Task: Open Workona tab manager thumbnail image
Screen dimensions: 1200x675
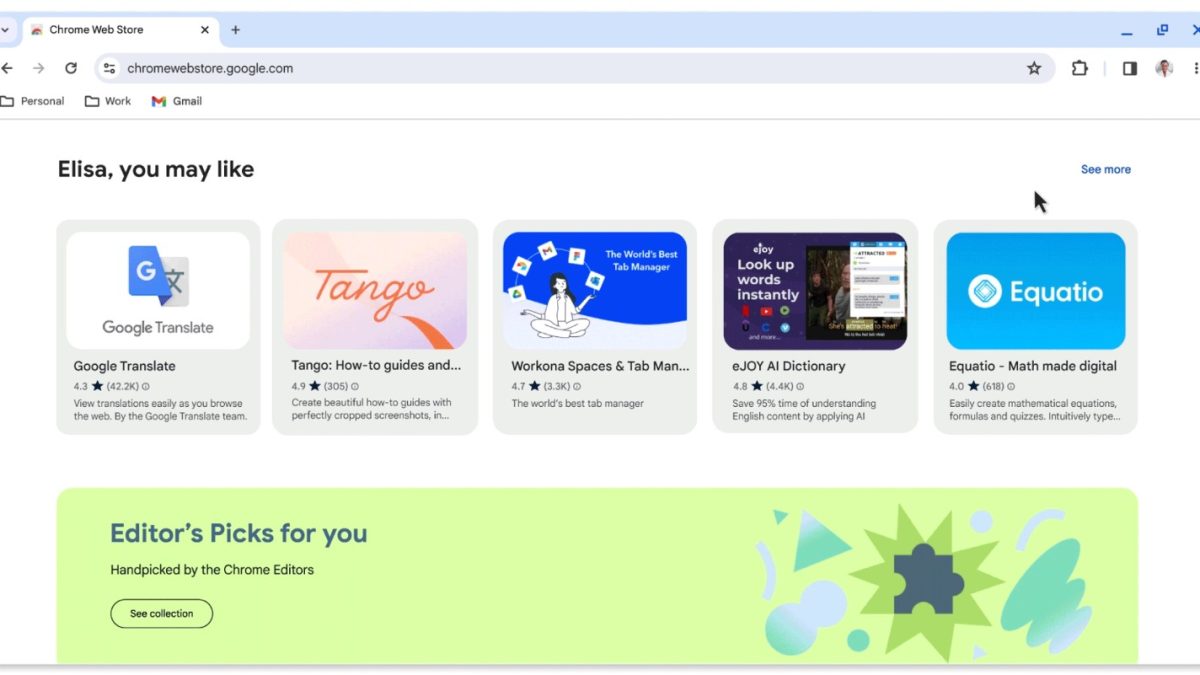Action: 595,290
